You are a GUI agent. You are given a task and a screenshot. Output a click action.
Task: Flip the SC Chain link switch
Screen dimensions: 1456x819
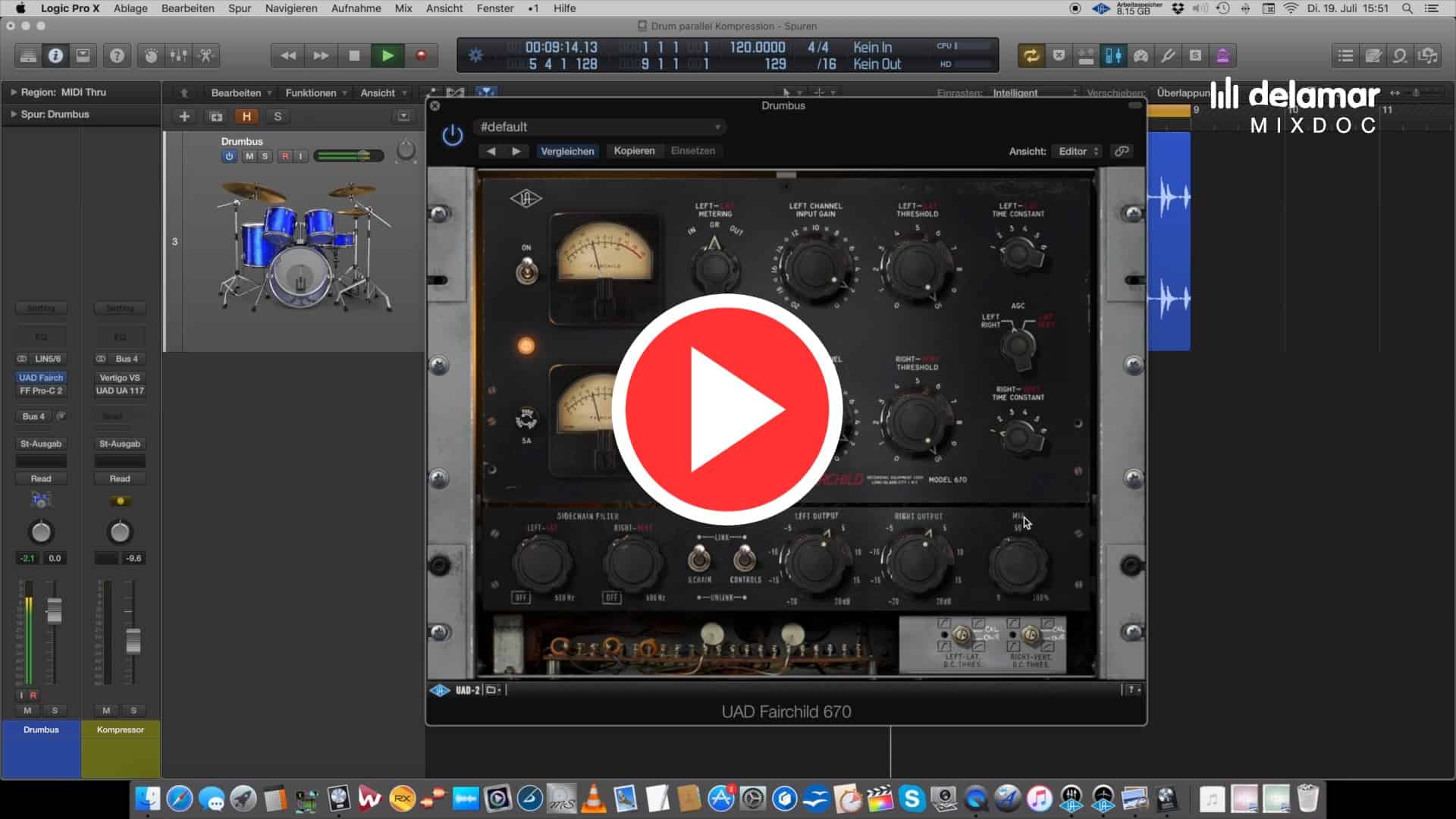click(x=698, y=560)
